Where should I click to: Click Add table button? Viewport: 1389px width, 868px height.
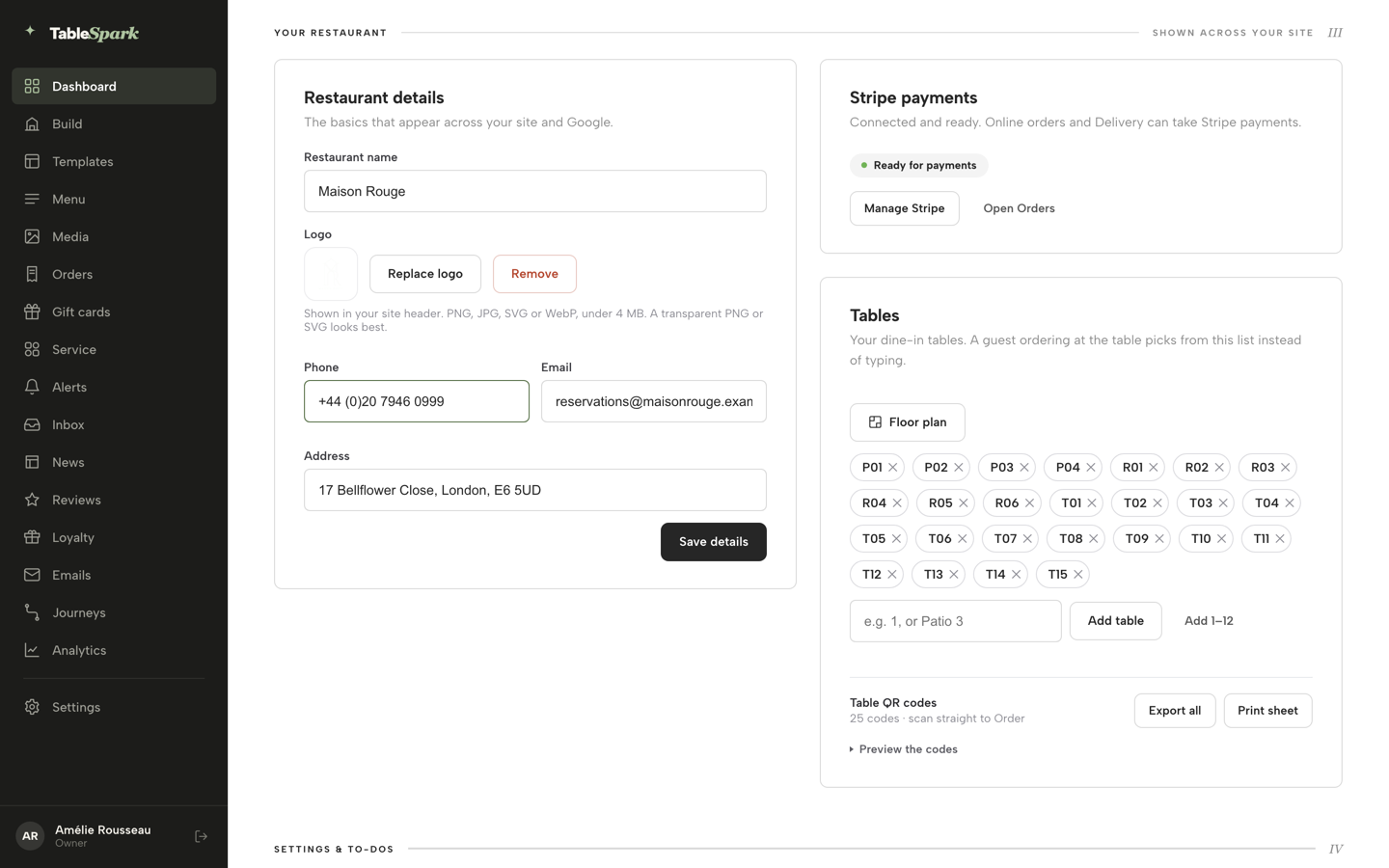point(1115,621)
